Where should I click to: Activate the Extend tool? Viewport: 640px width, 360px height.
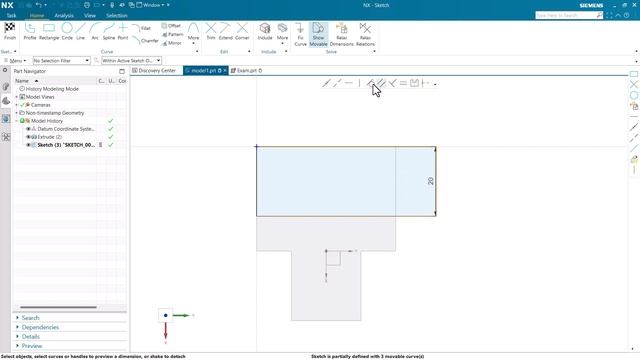pos(225,31)
